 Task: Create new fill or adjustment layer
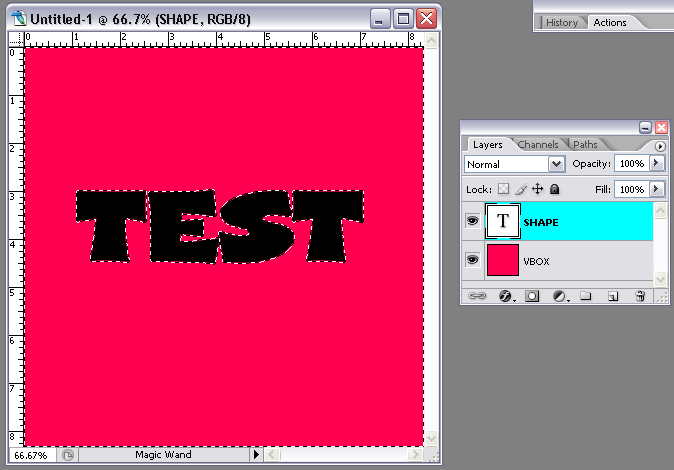tap(560, 296)
